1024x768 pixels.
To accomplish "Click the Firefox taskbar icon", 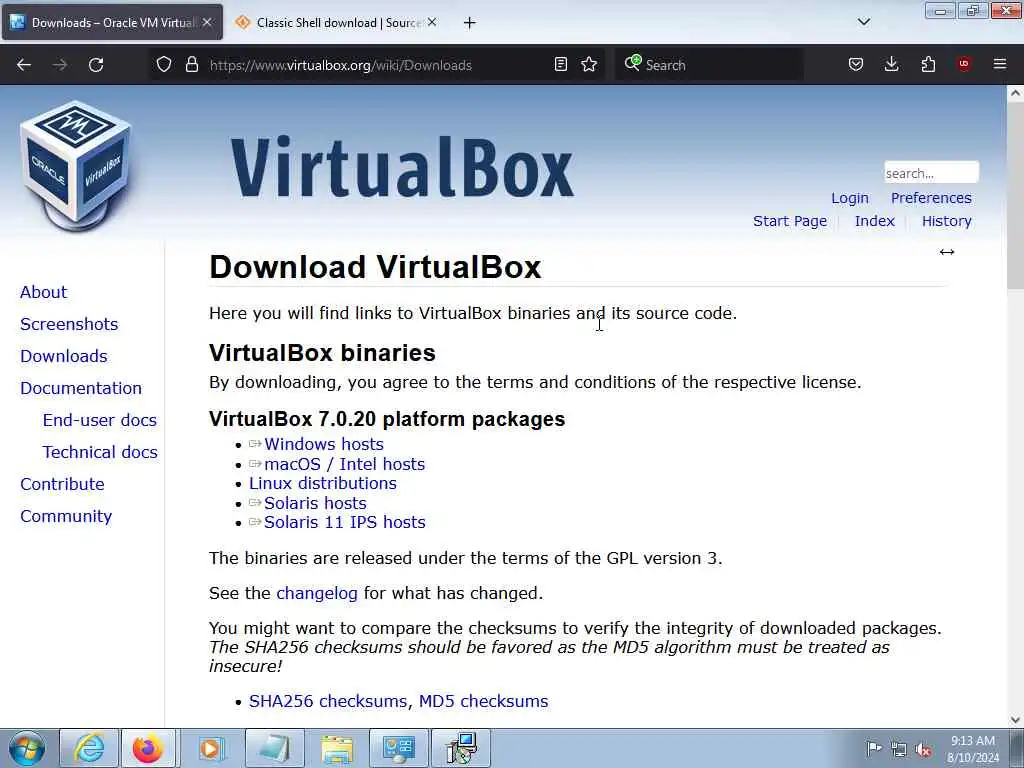I will [148, 748].
